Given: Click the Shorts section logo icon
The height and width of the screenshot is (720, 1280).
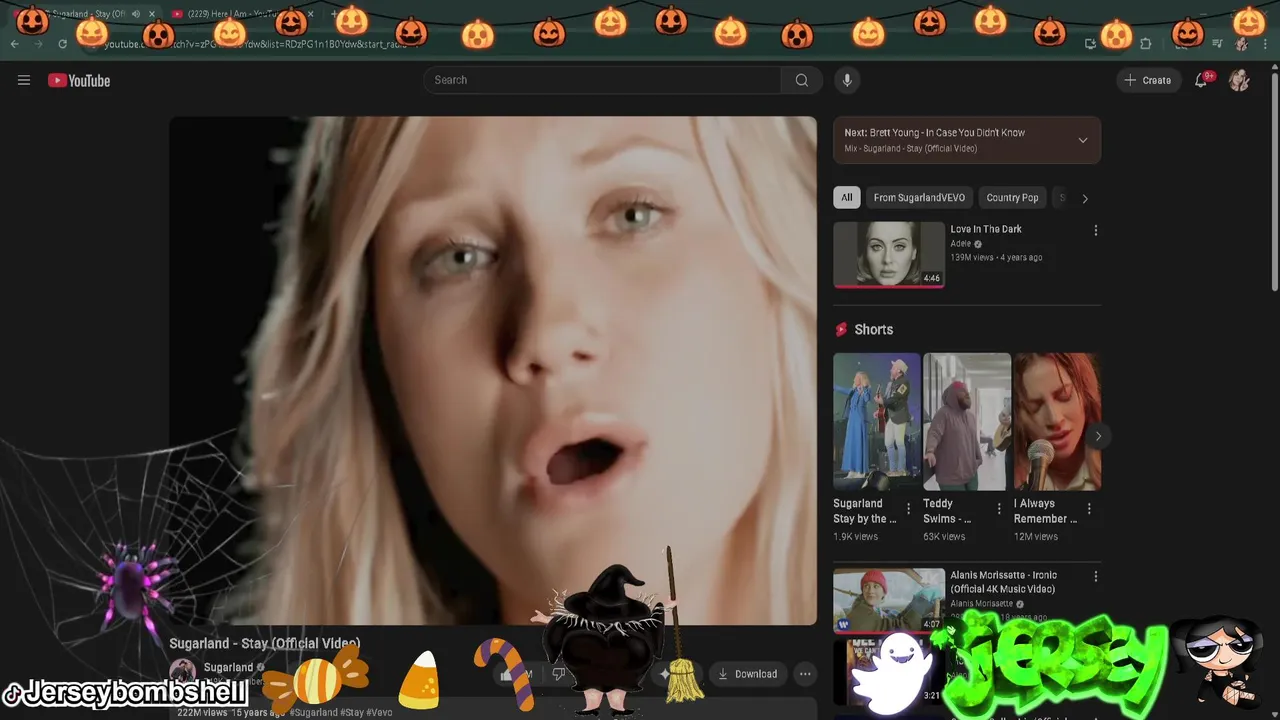Looking at the screenshot, I should [x=841, y=329].
